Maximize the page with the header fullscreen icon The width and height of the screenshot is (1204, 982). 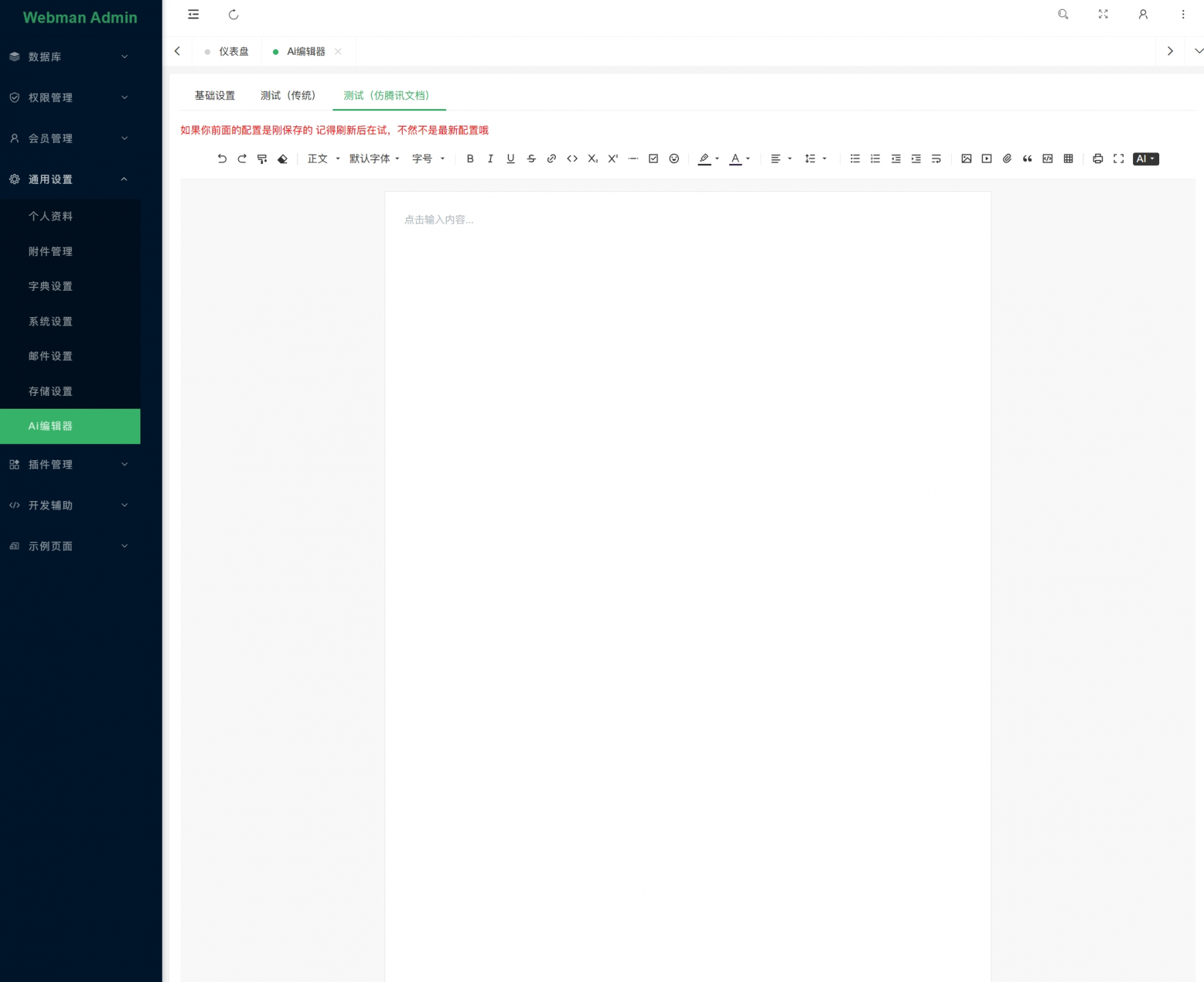coord(1103,14)
